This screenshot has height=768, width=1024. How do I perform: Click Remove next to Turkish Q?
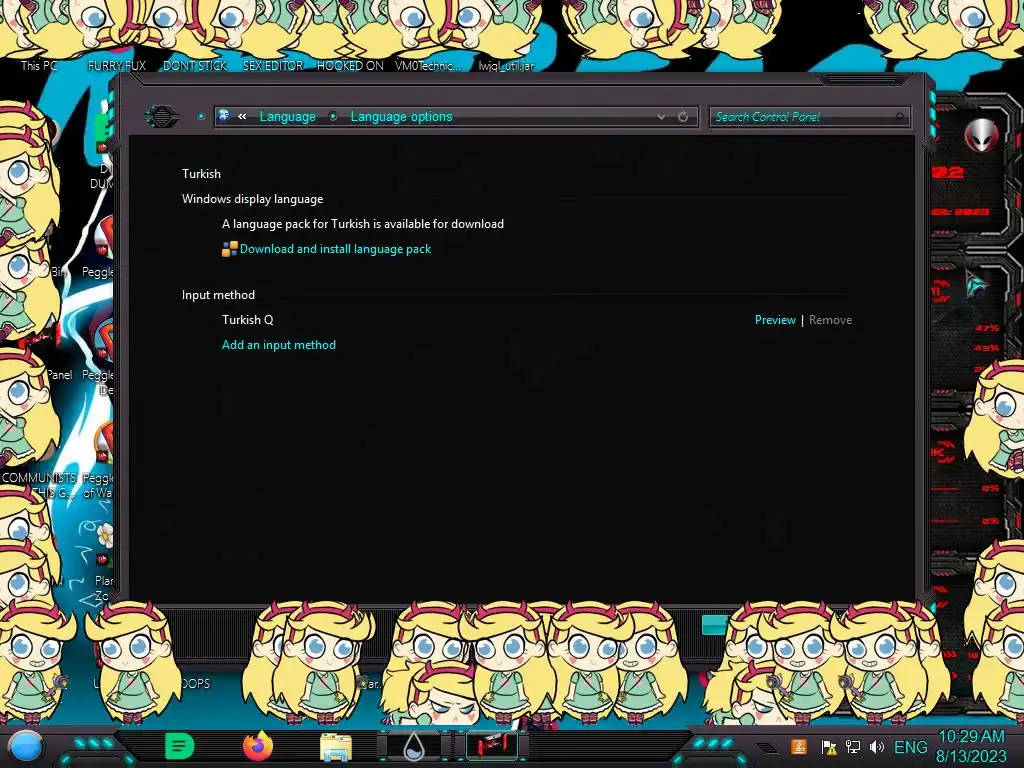coord(830,320)
